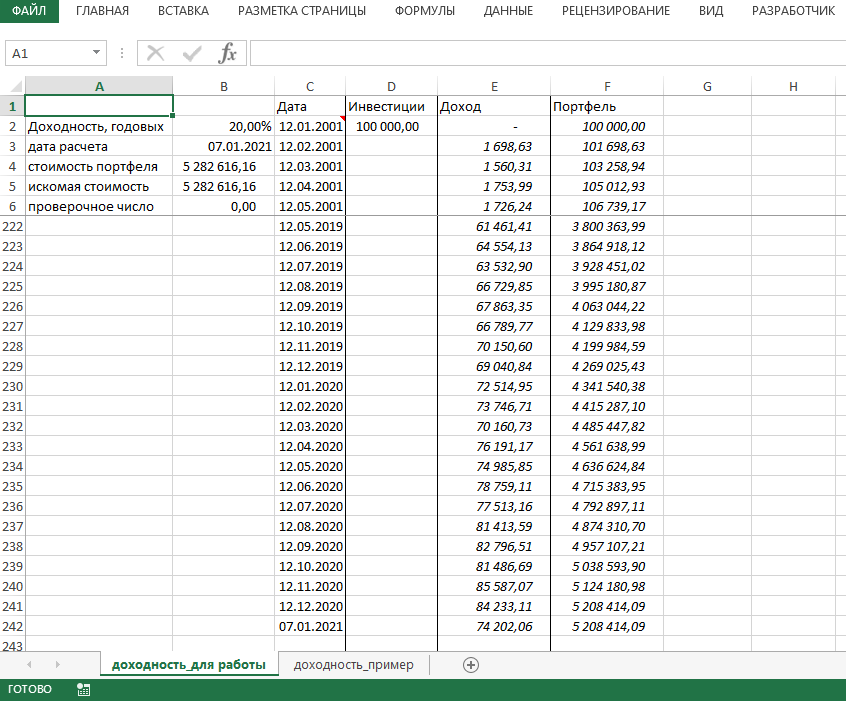The height and width of the screenshot is (701, 846).
Task: Click the 100 000,00 investment cell
Action: (391, 126)
